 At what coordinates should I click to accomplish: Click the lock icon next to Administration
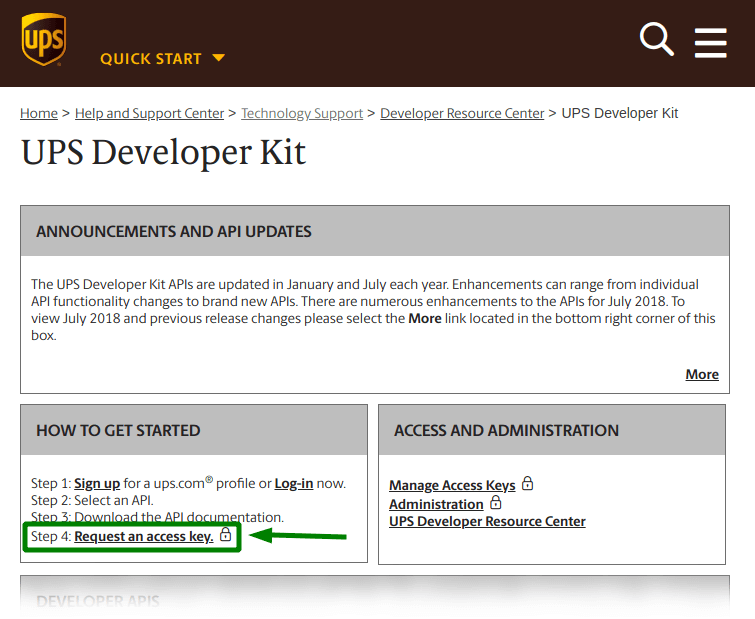495,503
